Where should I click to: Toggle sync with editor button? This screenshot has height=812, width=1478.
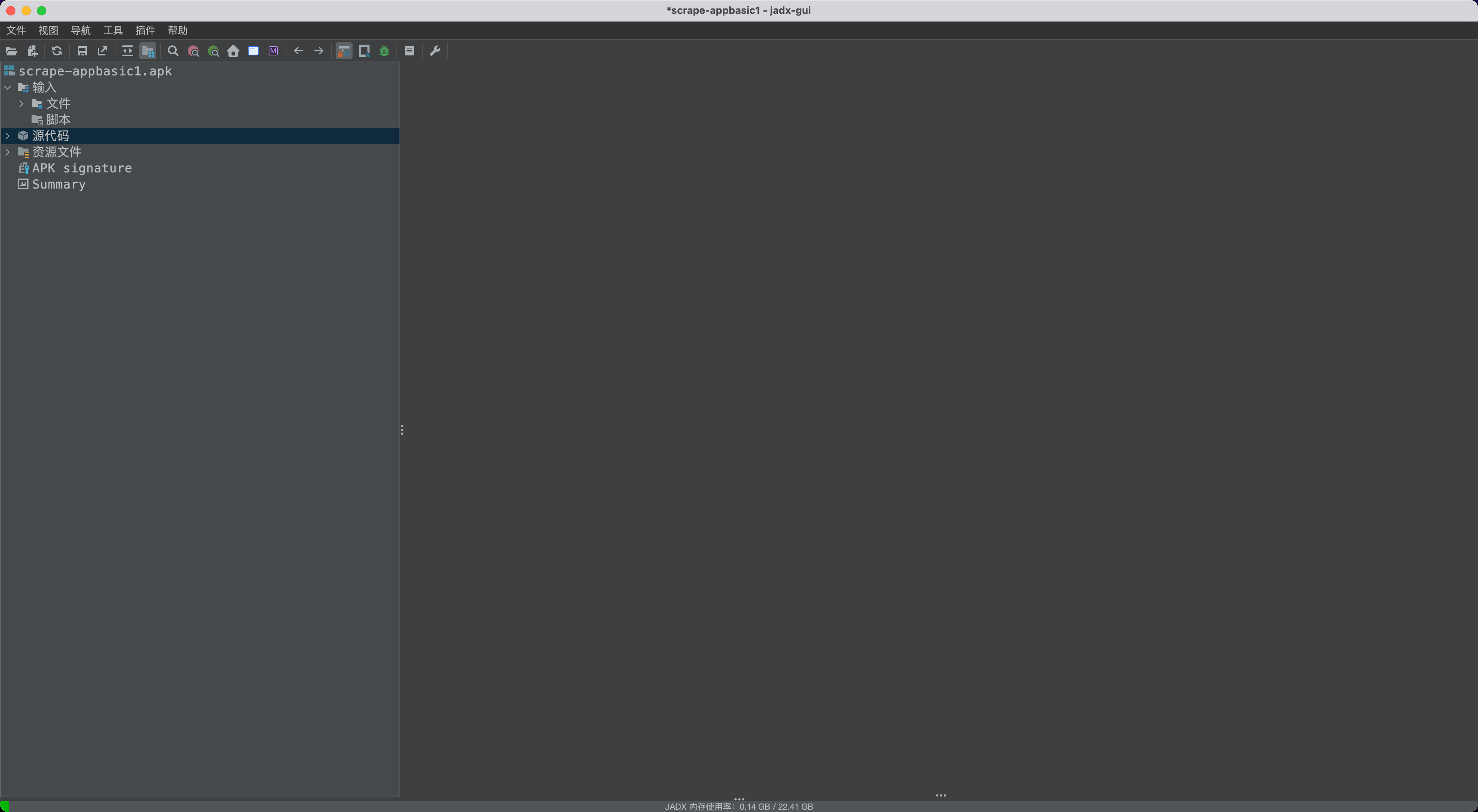point(127,51)
